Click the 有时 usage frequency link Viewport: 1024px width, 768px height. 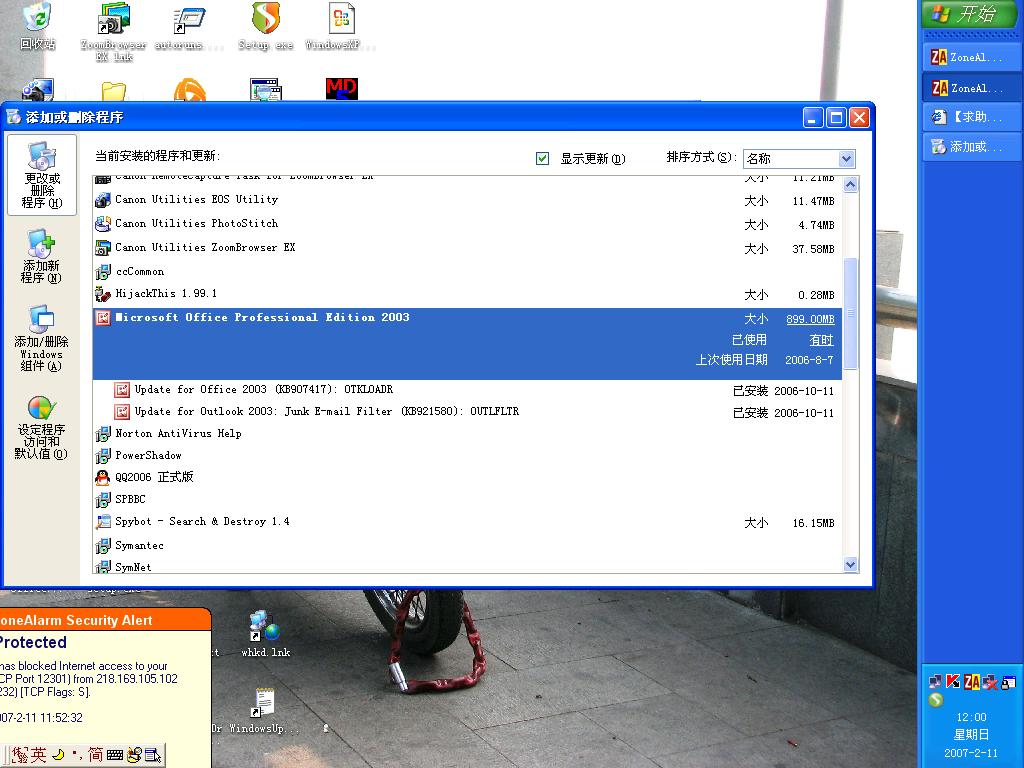[822, 340]
